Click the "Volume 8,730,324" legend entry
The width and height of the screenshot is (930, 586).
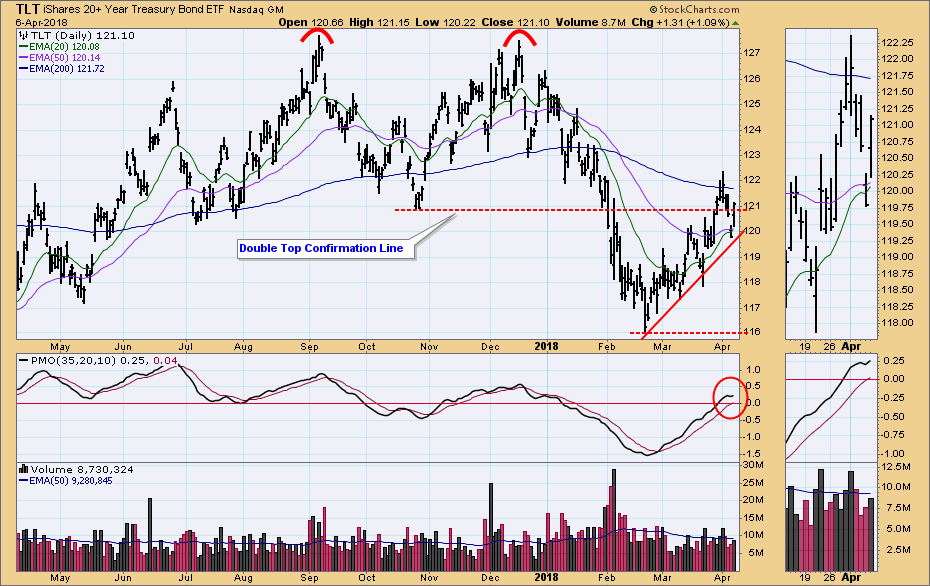pos(82,470)
